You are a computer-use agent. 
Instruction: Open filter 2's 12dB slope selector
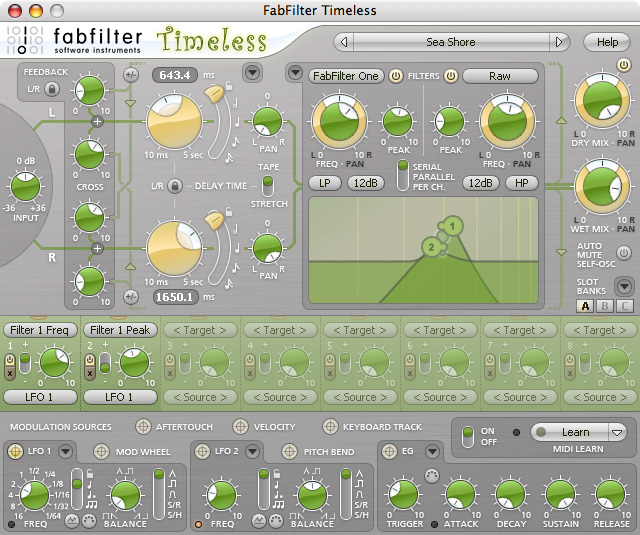(480, 183)
